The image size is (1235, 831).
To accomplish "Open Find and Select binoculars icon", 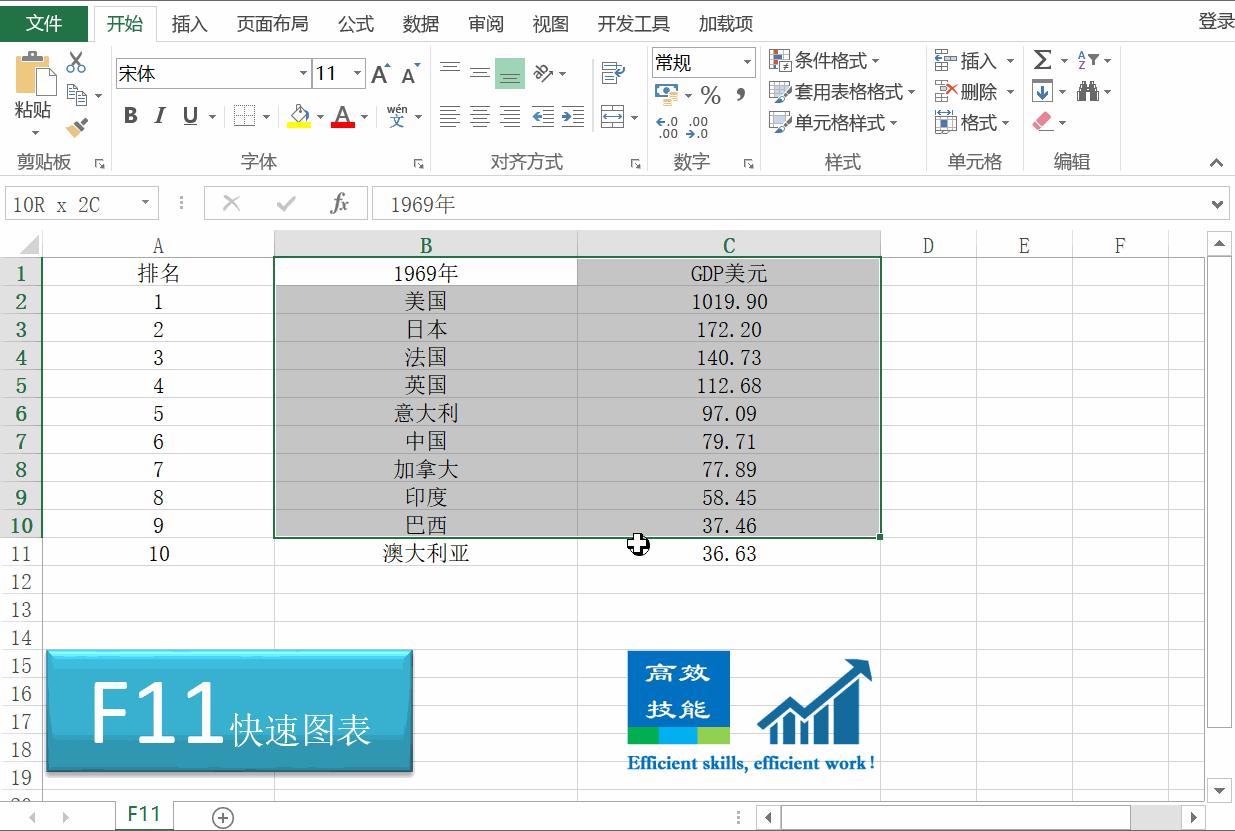I will [x=1089, y=91].
